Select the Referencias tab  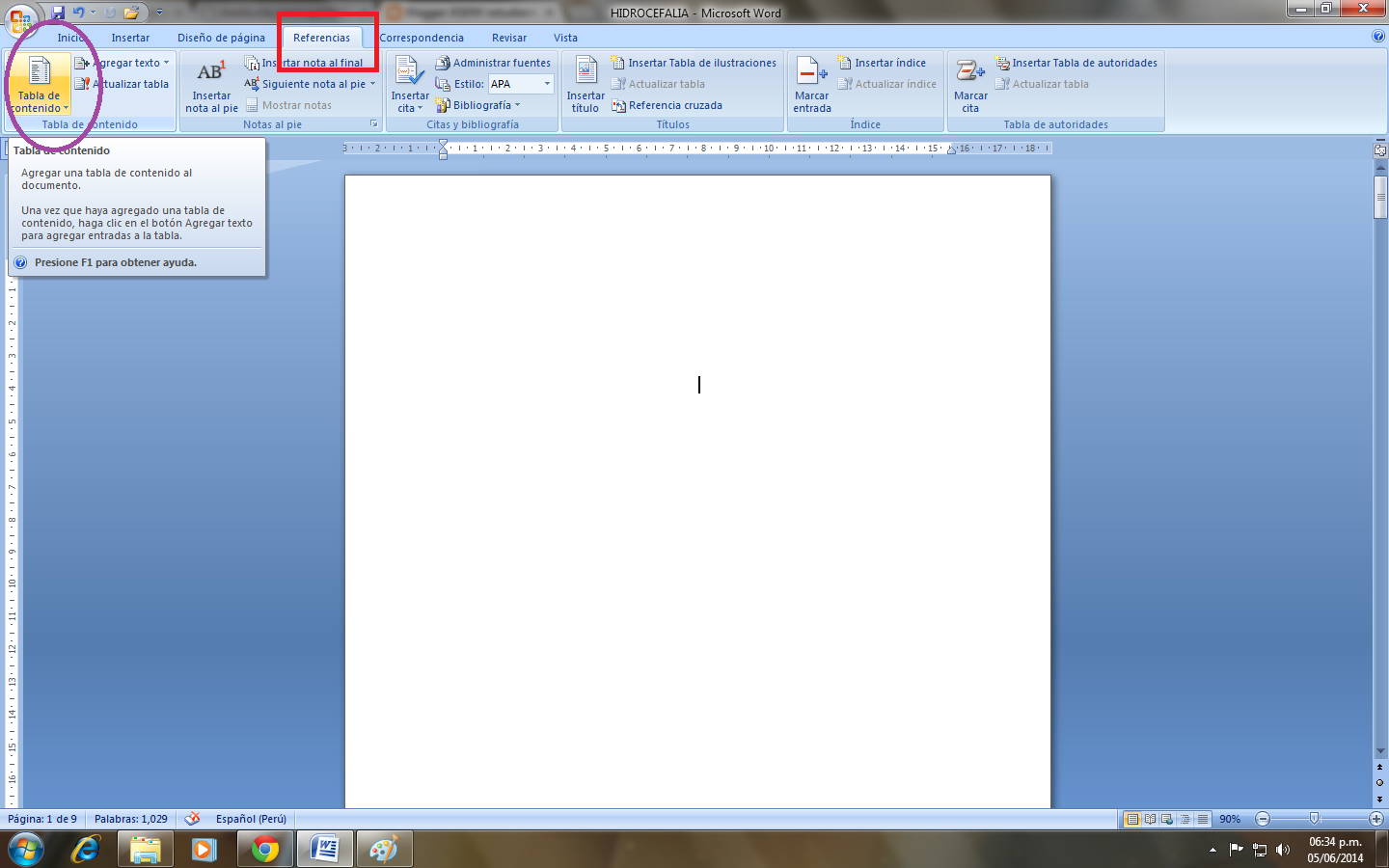(x=321, y=38)
